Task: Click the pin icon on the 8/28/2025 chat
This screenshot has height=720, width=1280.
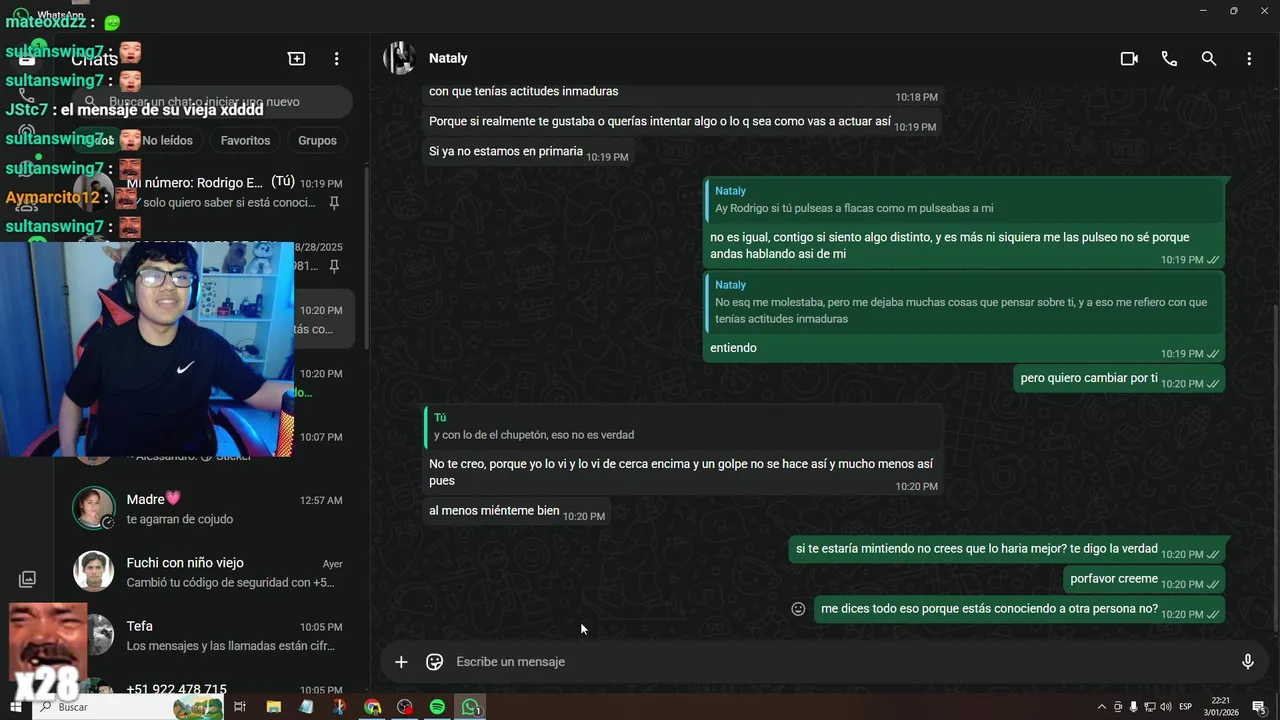Action: pos(334,266)
